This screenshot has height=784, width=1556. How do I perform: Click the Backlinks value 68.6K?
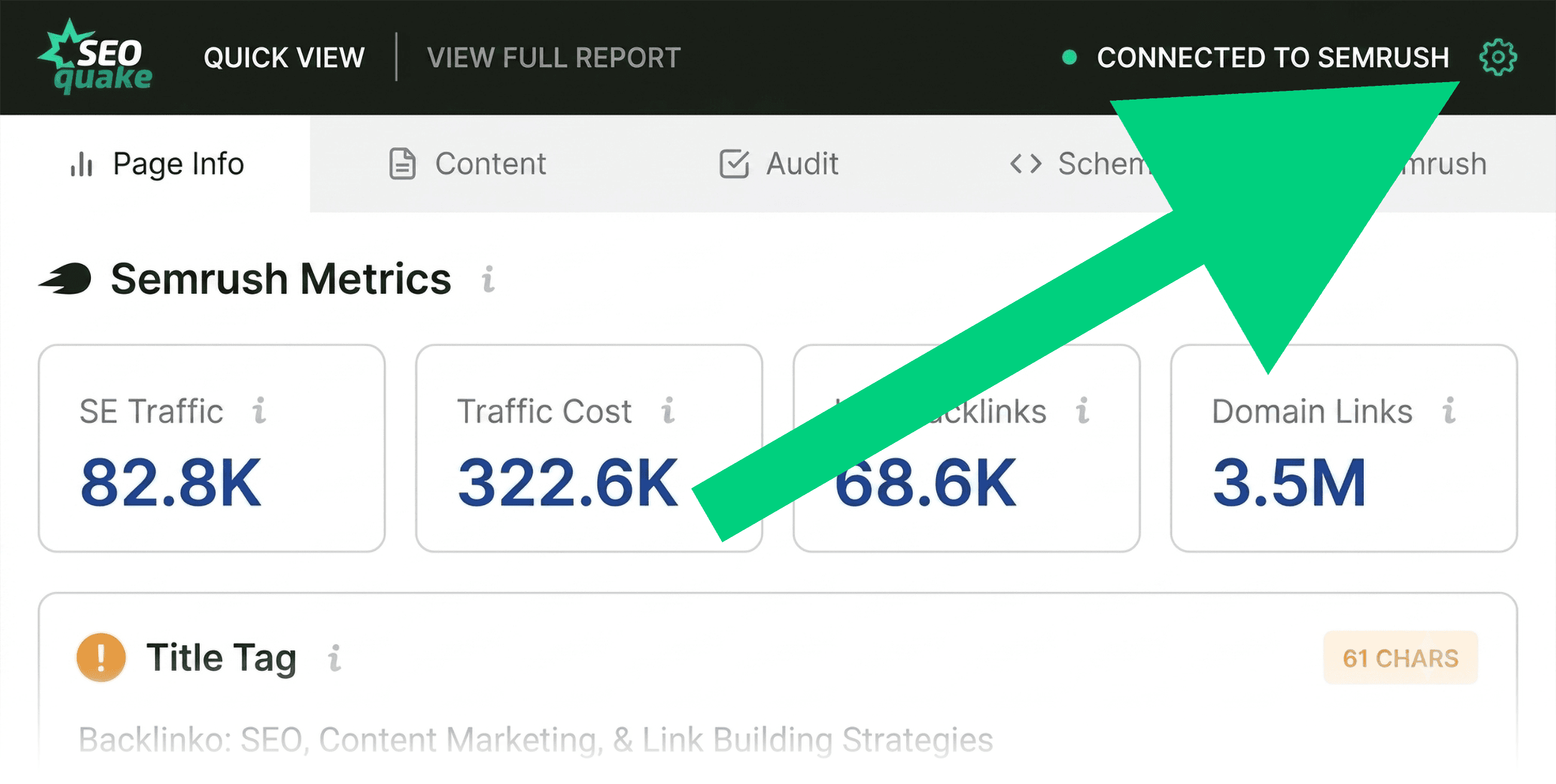(x=926, y=483)
